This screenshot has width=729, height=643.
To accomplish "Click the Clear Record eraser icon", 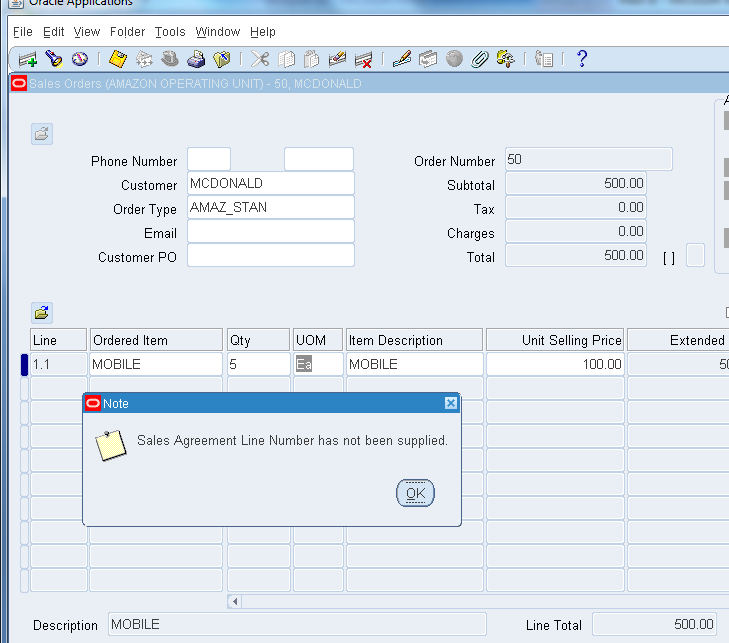I will pos(337,59).
